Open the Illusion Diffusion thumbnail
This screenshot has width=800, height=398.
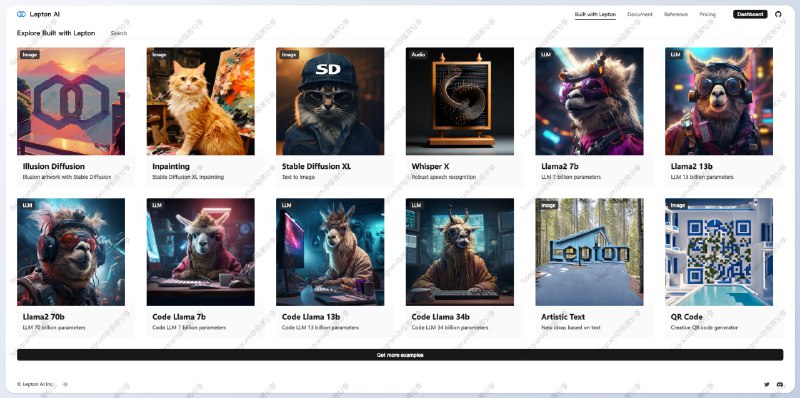[x=71, y=101]
